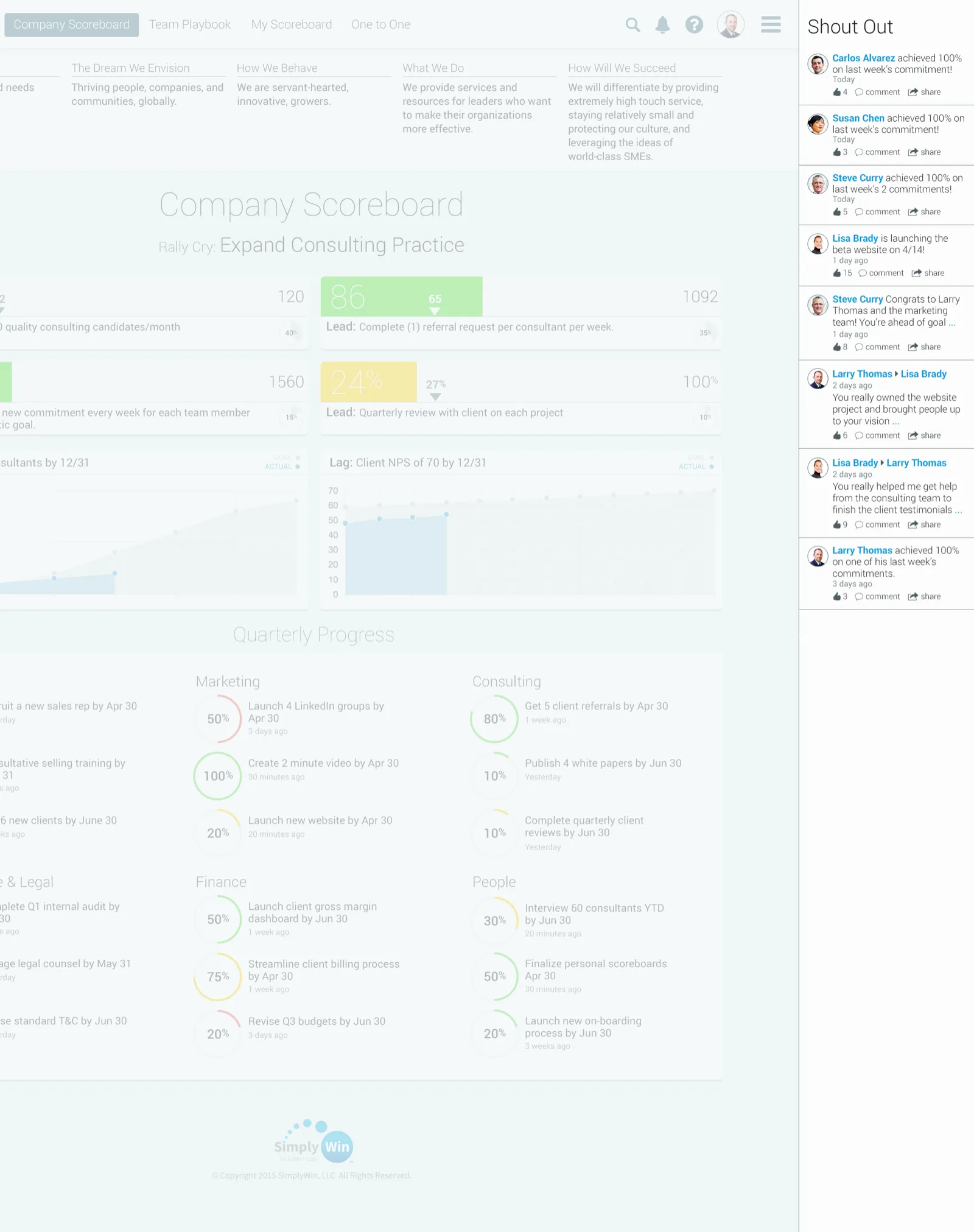Go to One to One tab
974x1232 pixels.
(x=381, y=25)
